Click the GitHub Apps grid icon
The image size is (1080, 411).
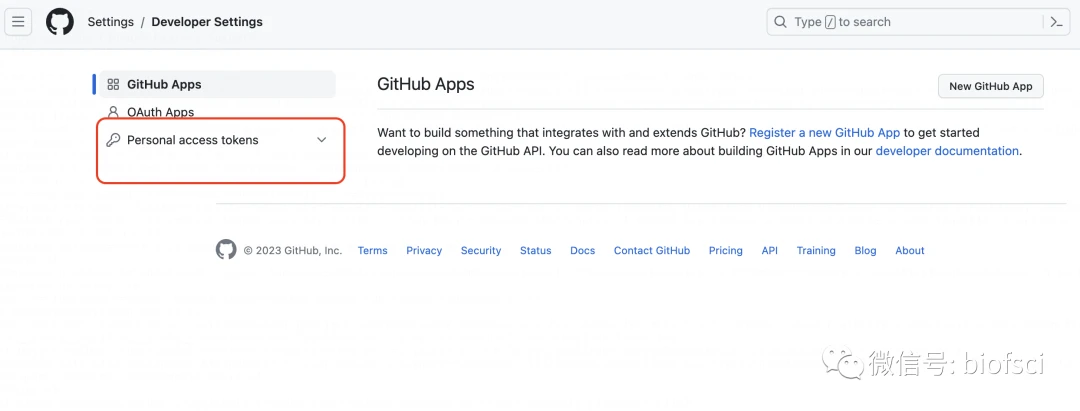(113, 85)
